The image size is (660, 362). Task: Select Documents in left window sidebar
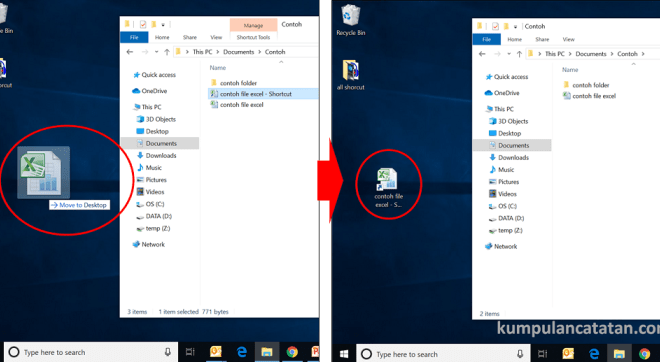point(160,143)
